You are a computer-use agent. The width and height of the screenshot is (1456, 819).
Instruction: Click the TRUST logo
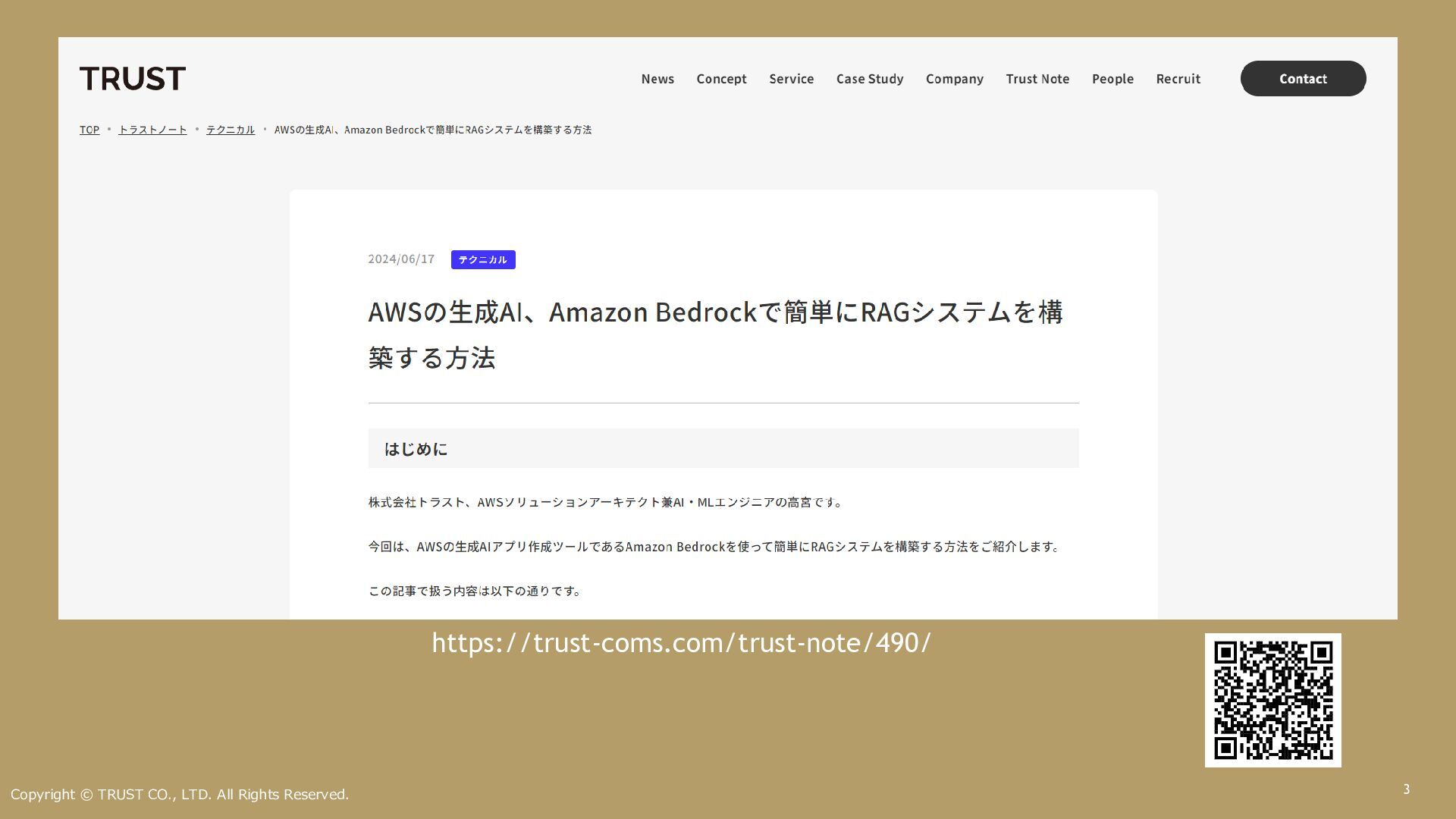tap(133, 78)
